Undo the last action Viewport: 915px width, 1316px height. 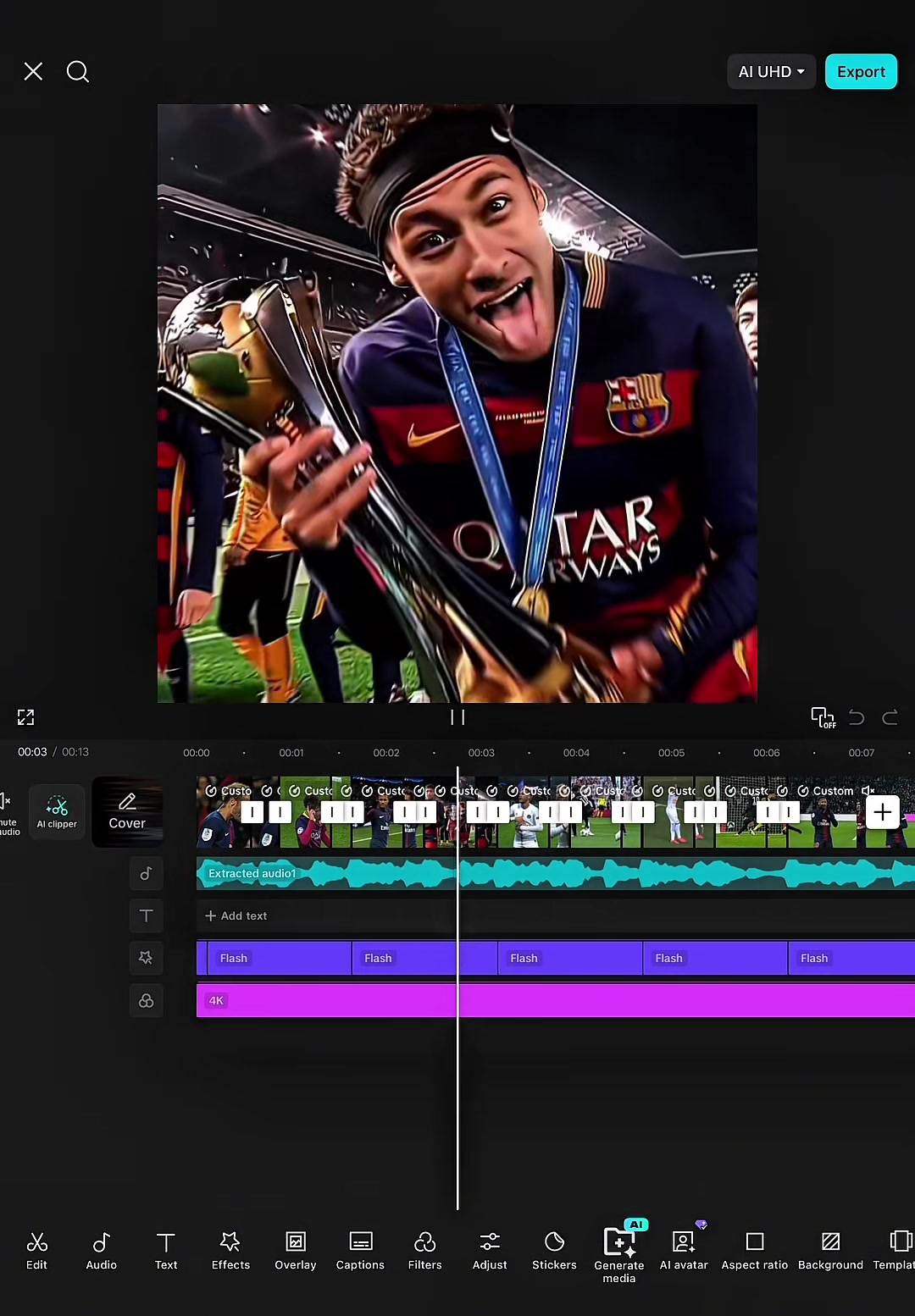click(x=857, y=718)
